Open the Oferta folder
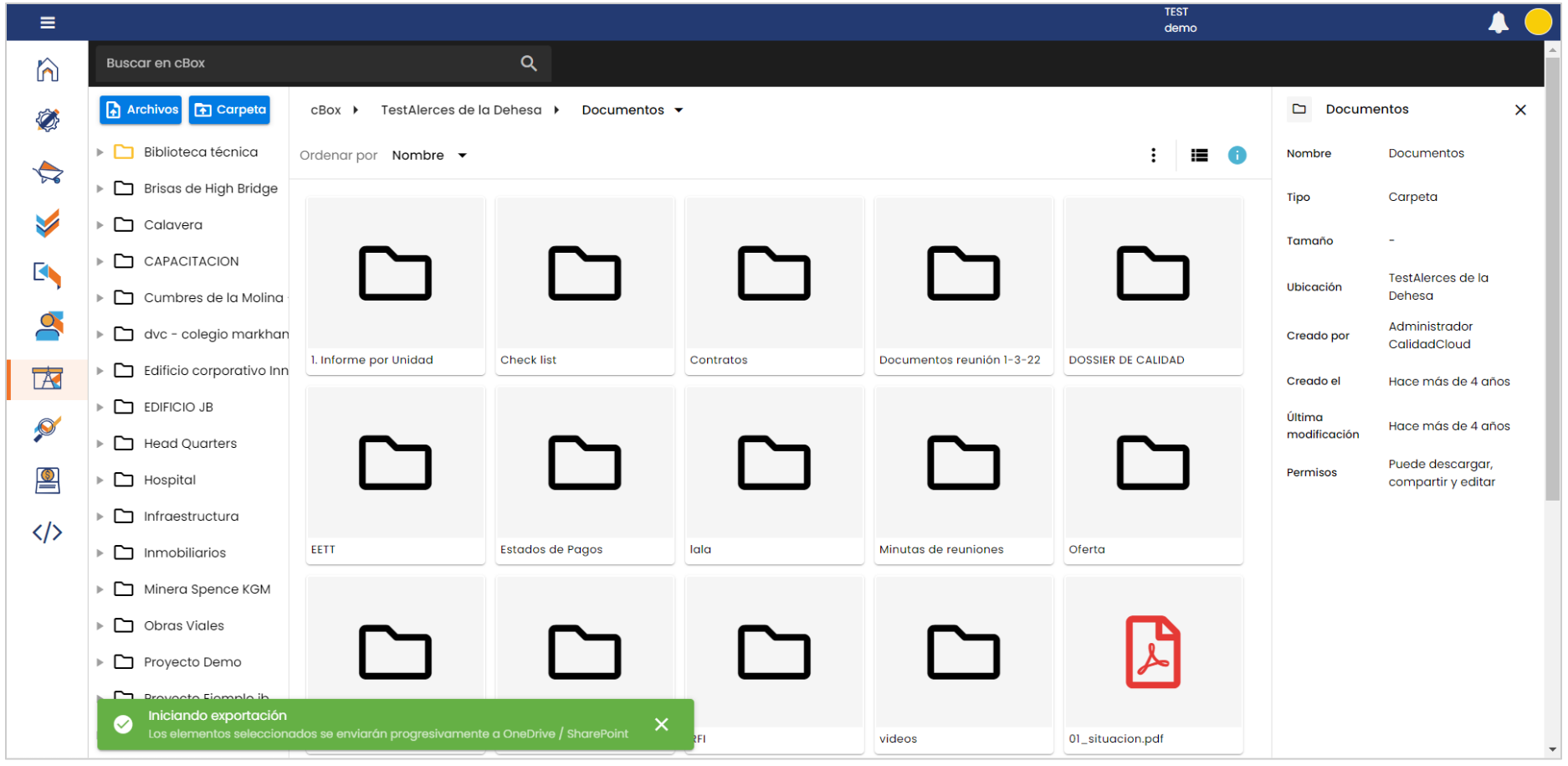1568x766 pixels. click(x=1153, y=475)
